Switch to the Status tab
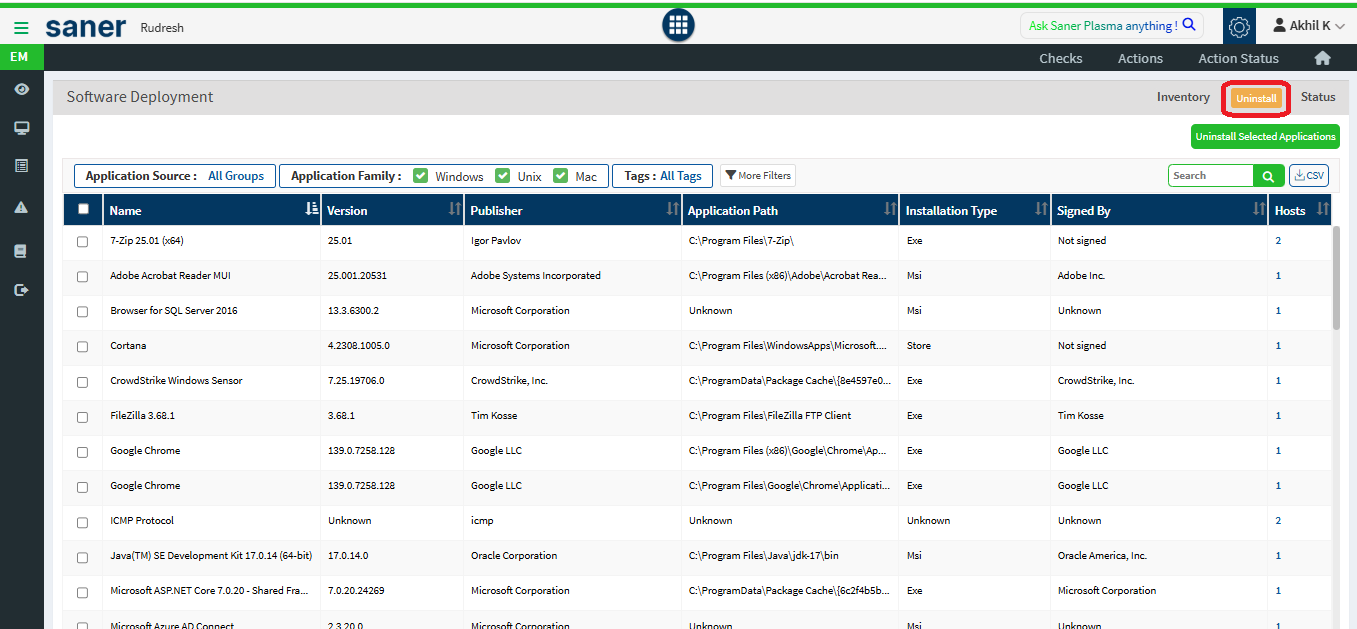 point(1318,97)
